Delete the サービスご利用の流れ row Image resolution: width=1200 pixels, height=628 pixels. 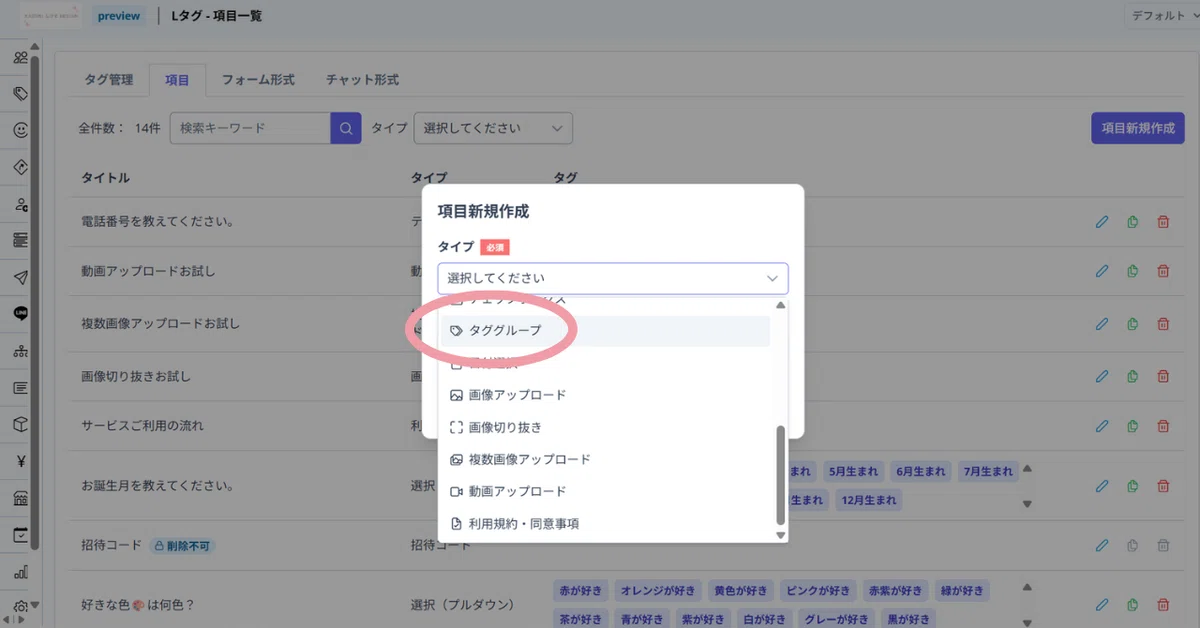pyautogui.click(x=1163, y=425)
